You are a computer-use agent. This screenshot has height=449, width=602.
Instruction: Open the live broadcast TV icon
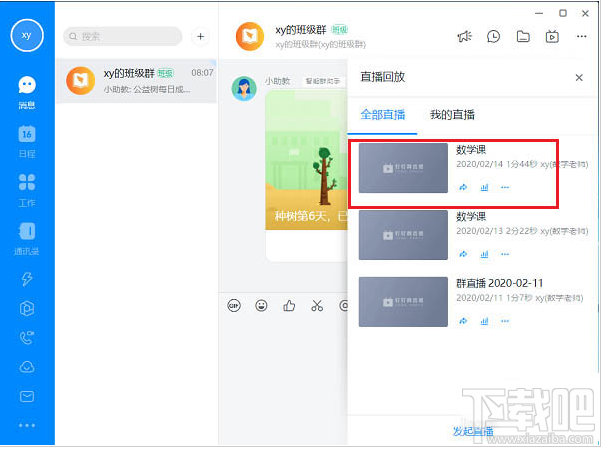[x=552, y=36]
